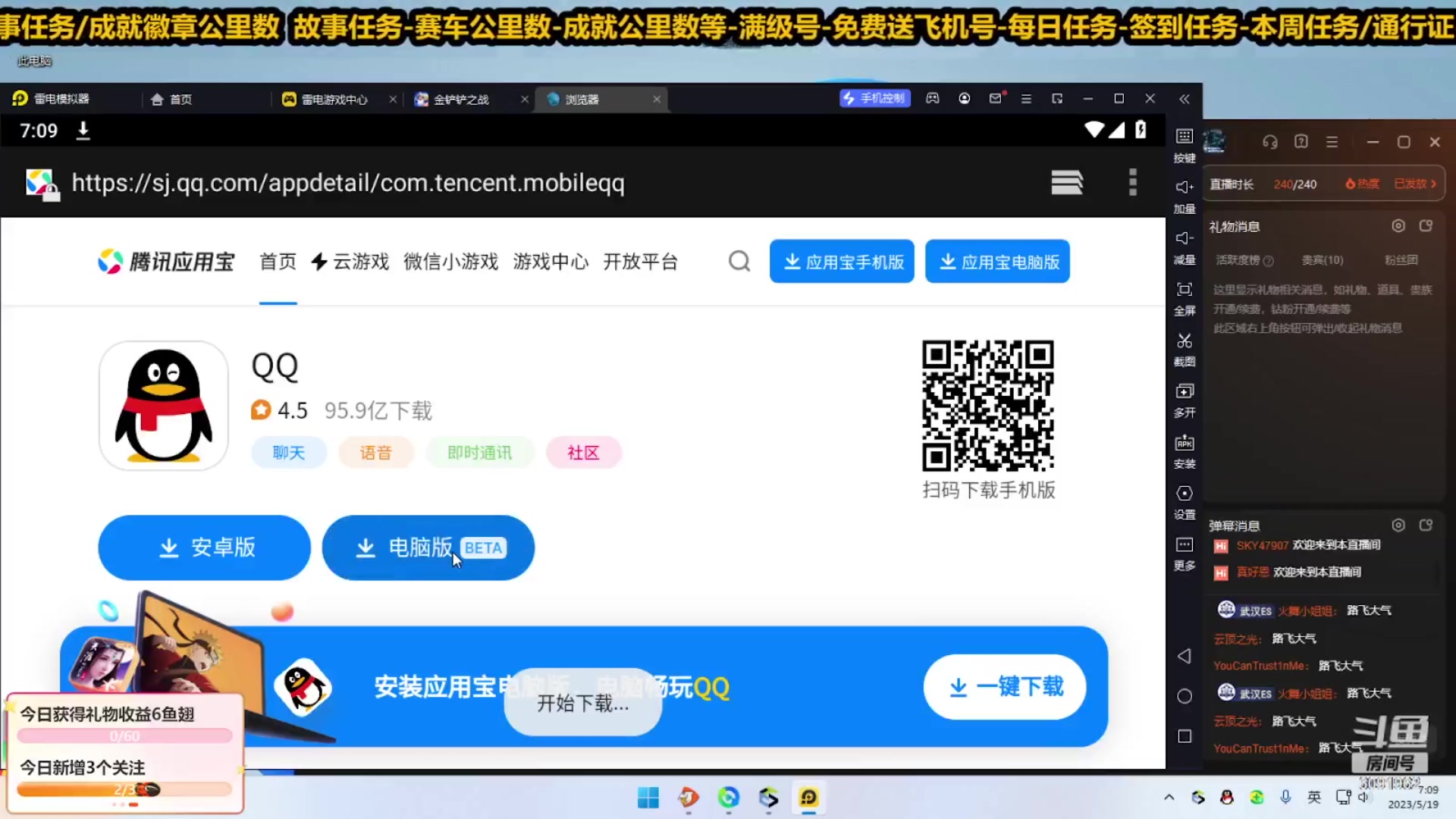Open 云游戏 in 应用宝 navigation
This screenshot has width=1456, height=819.
[350, 262]
